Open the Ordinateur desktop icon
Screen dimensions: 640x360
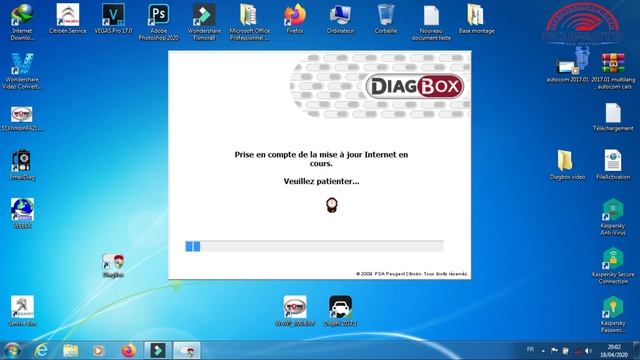340,18
